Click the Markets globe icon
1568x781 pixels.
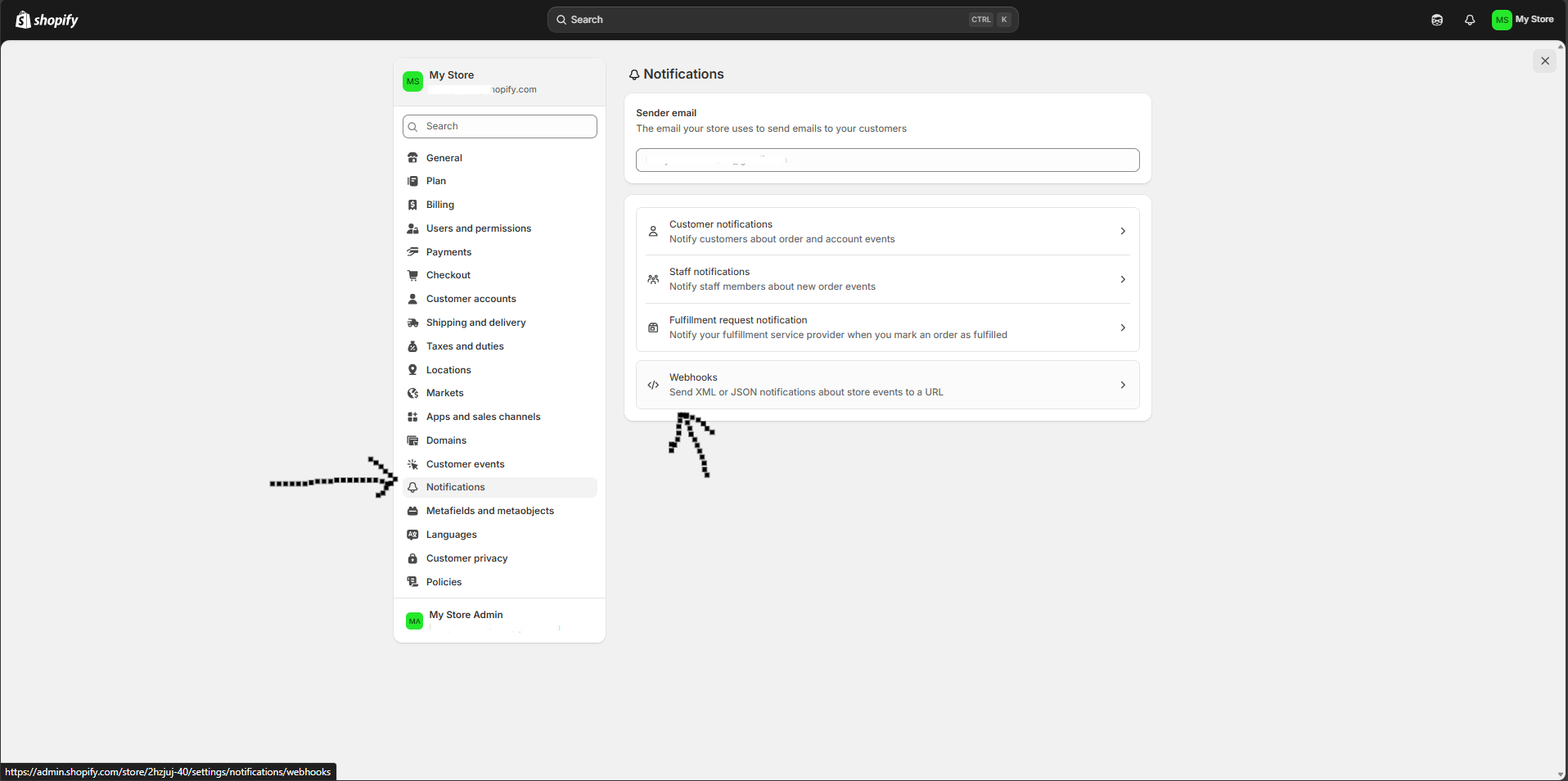tap(413, 393)
